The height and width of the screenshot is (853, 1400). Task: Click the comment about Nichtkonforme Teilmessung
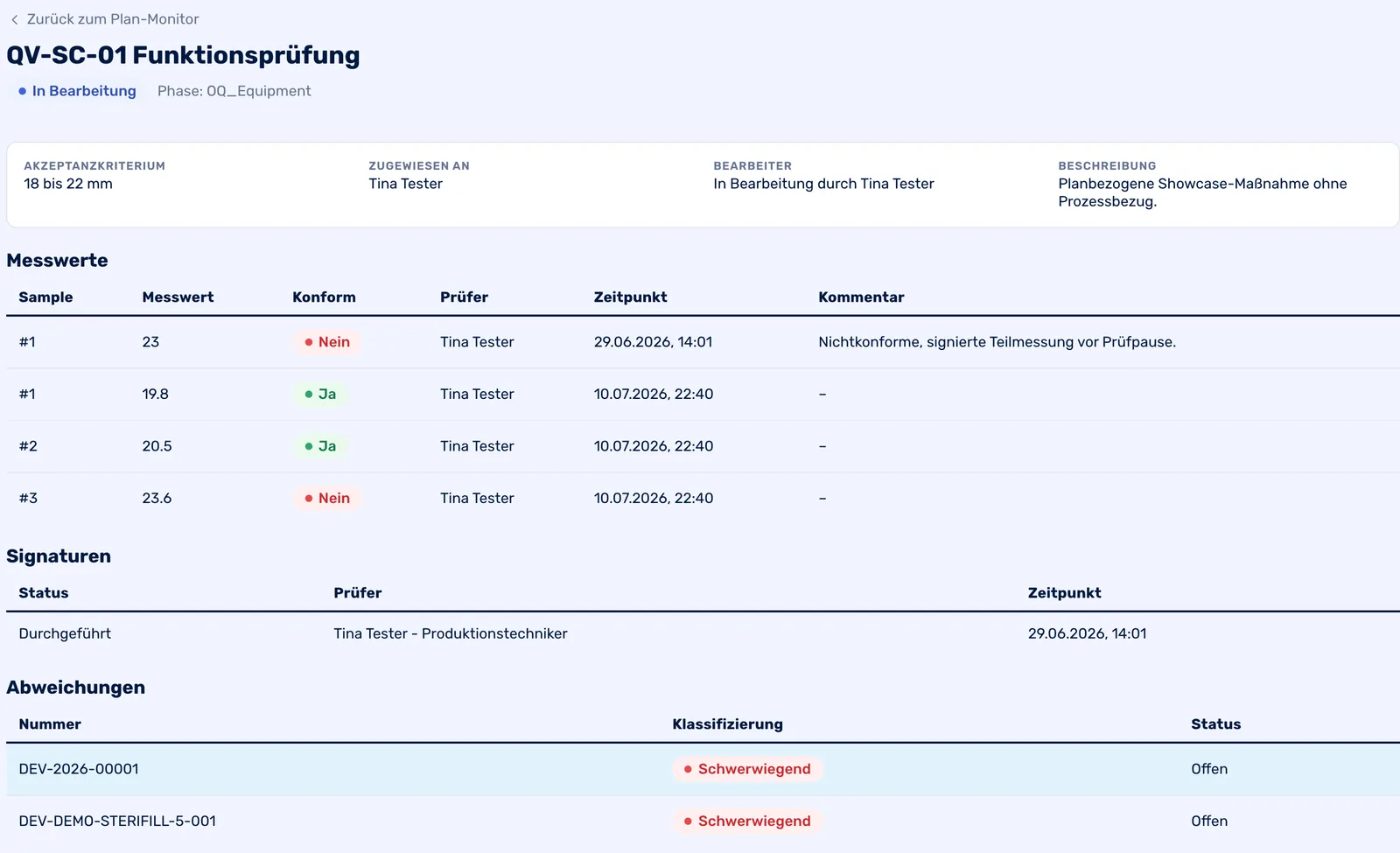[x=997, y=342]
